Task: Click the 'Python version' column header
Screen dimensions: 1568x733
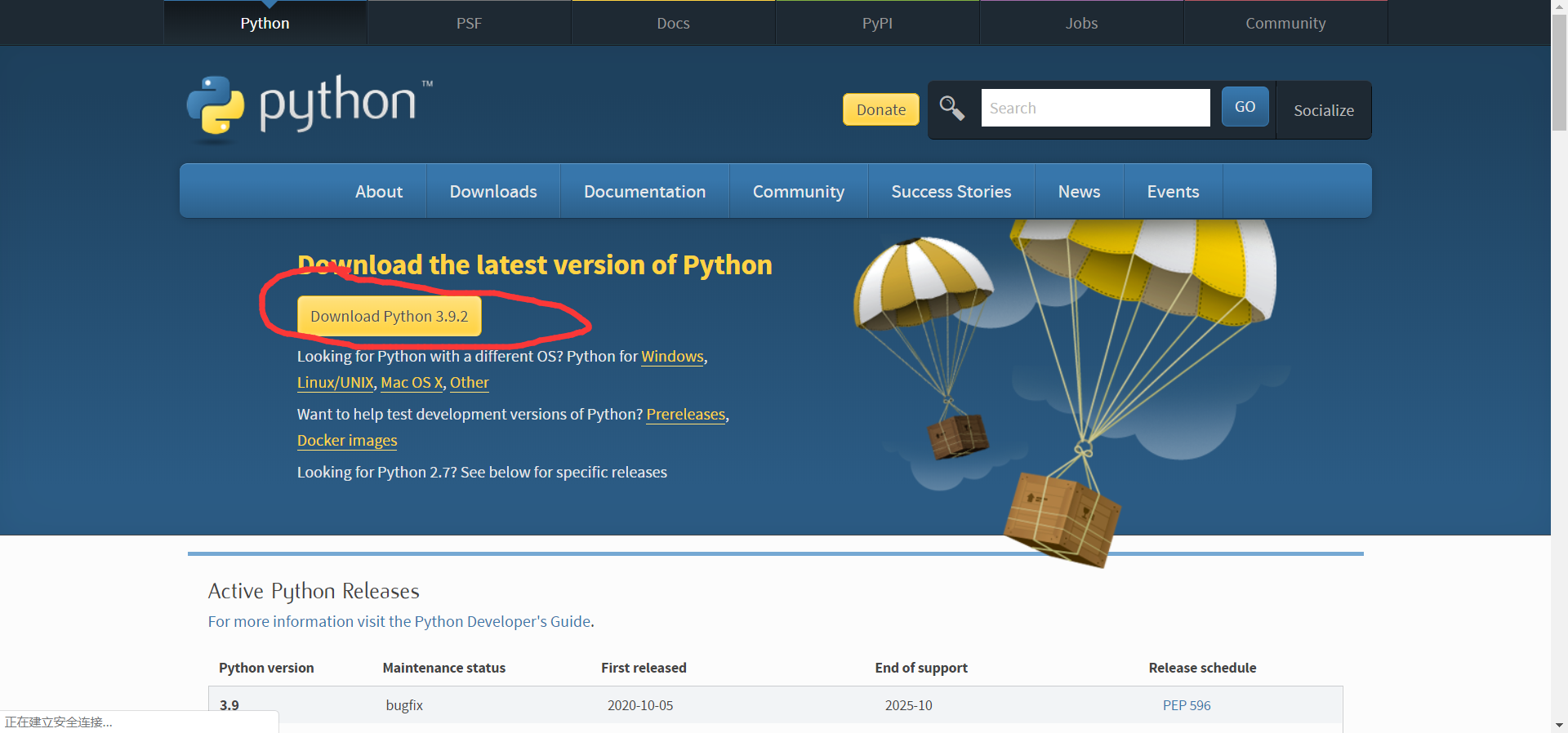Action: (x=266, y=668)
